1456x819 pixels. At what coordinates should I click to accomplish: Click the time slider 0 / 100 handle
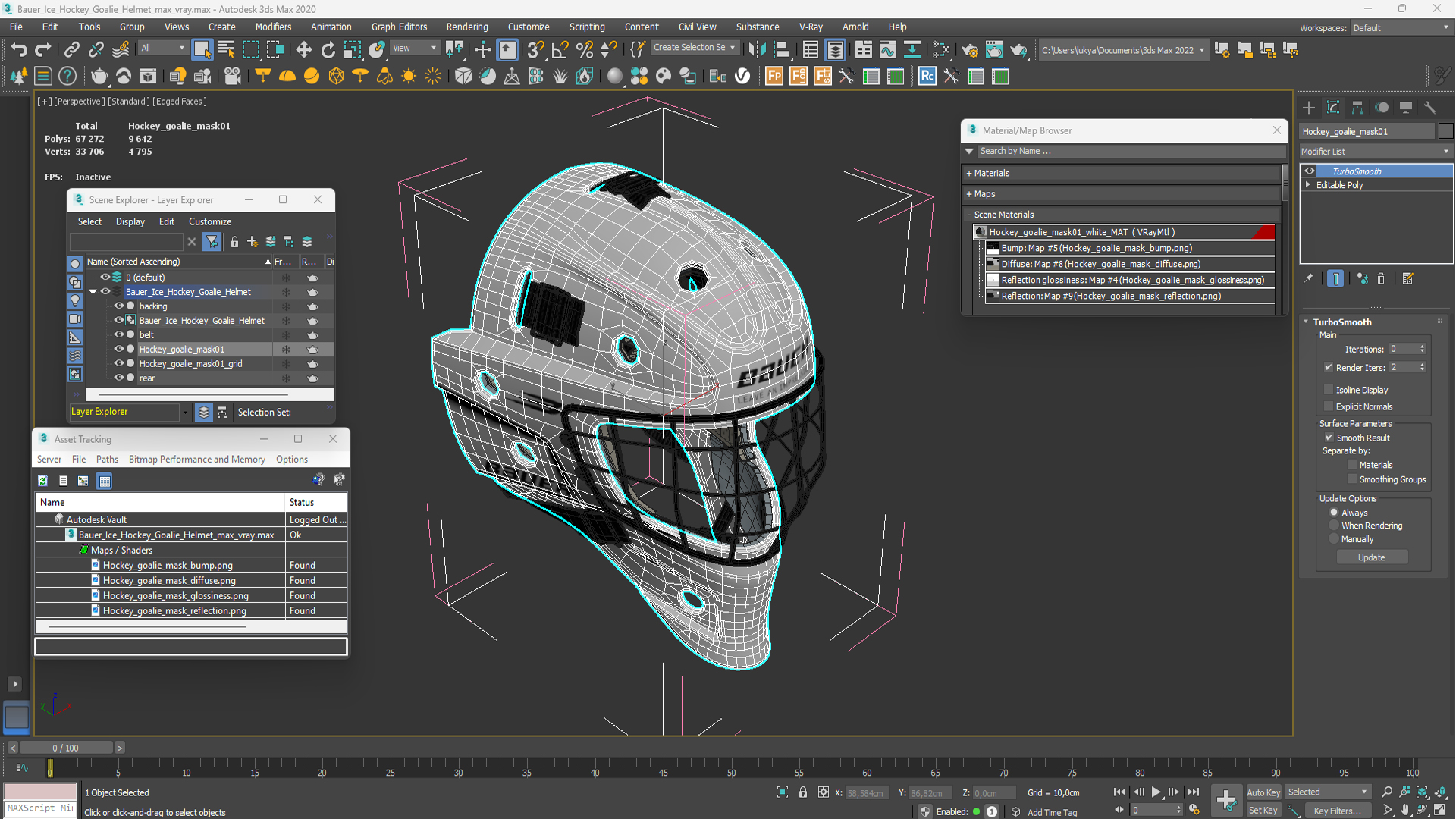[66, 748]
